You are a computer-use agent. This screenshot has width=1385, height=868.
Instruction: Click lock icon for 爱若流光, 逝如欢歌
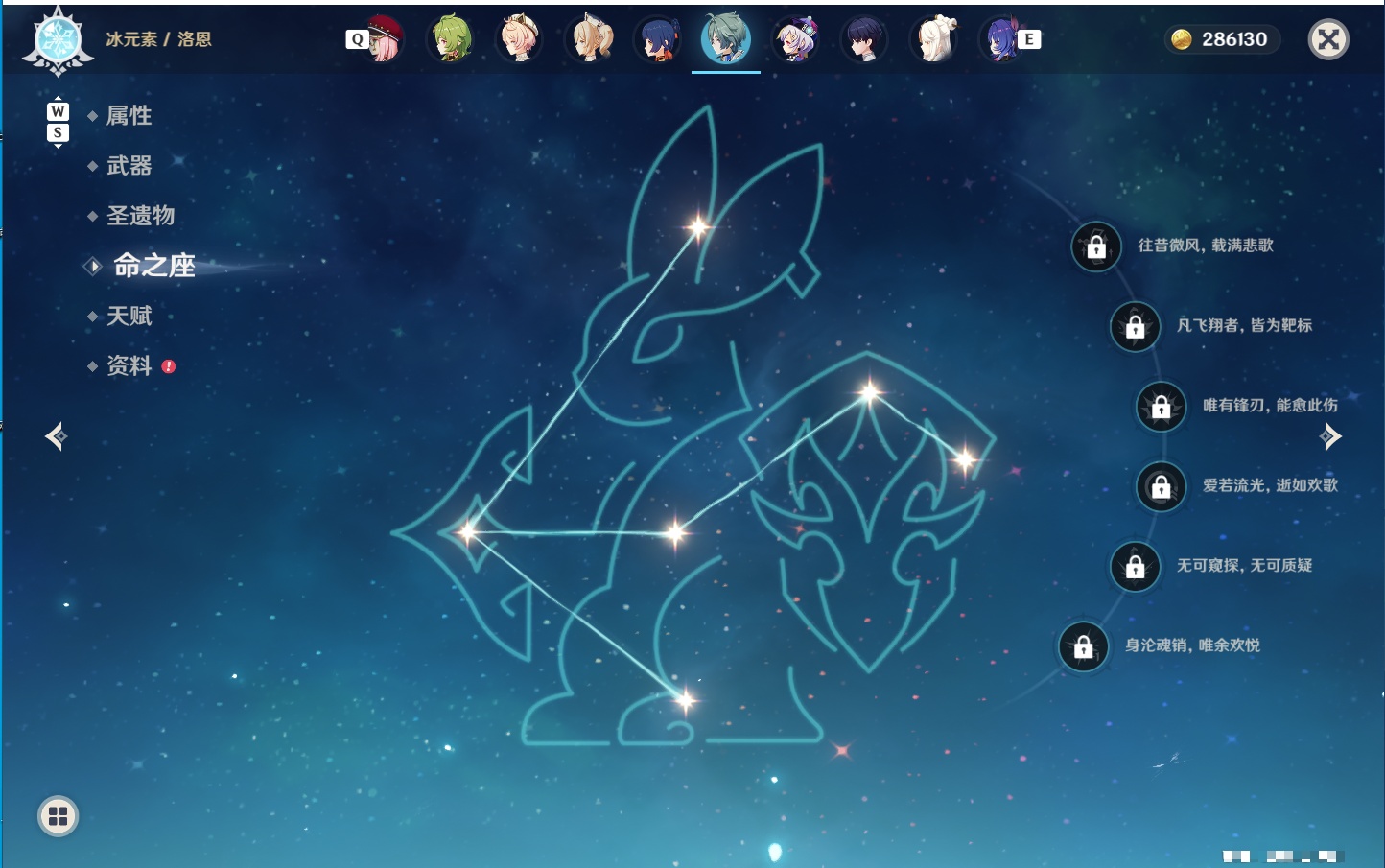[x=1161, y=486]
